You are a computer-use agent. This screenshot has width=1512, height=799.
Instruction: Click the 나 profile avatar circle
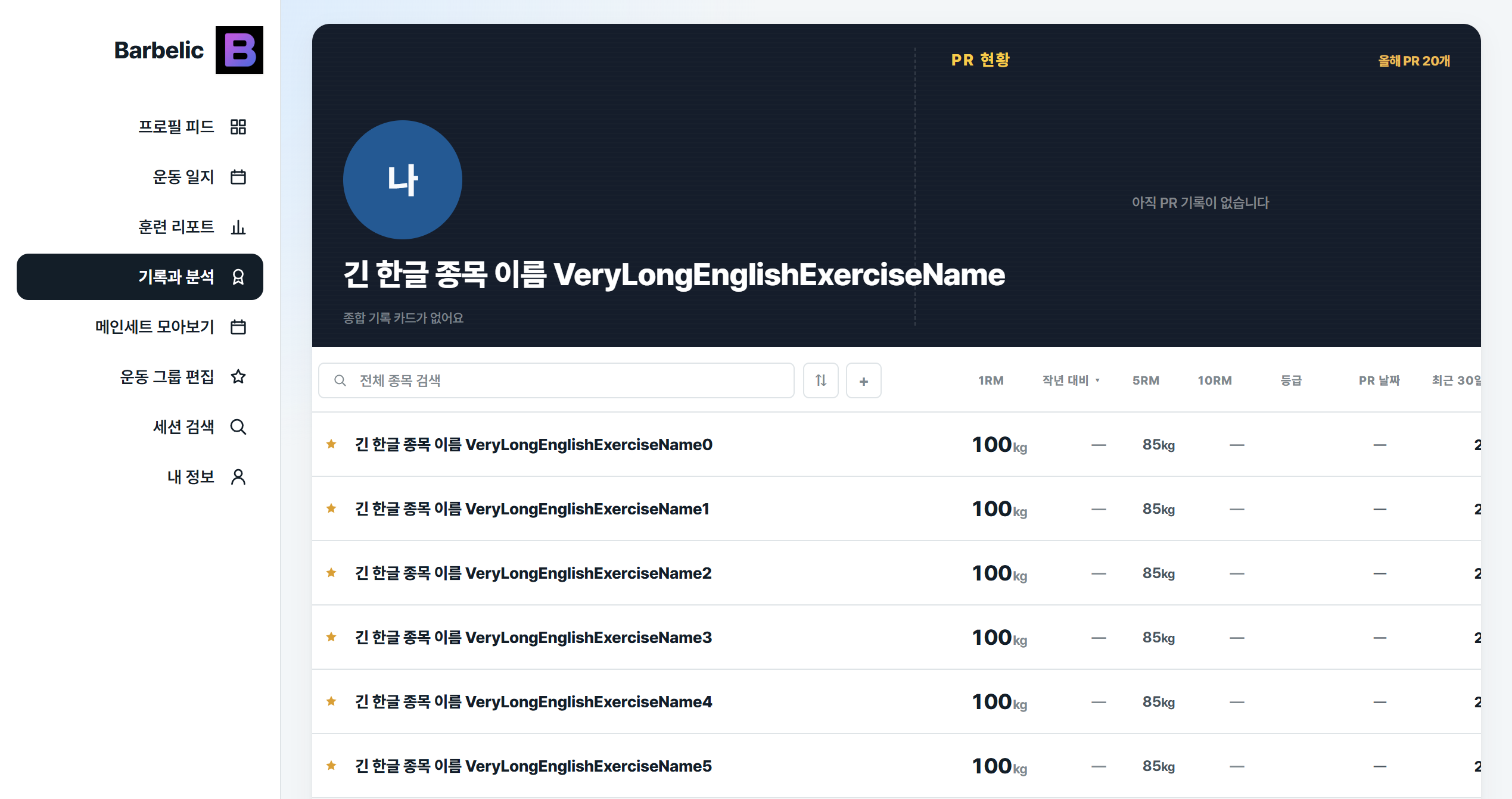[403, 180]
